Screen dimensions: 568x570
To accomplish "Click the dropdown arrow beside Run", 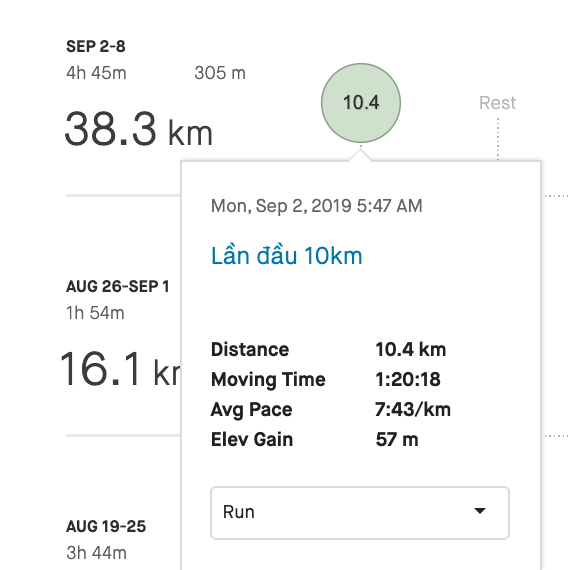I will (x=480, y=511).
